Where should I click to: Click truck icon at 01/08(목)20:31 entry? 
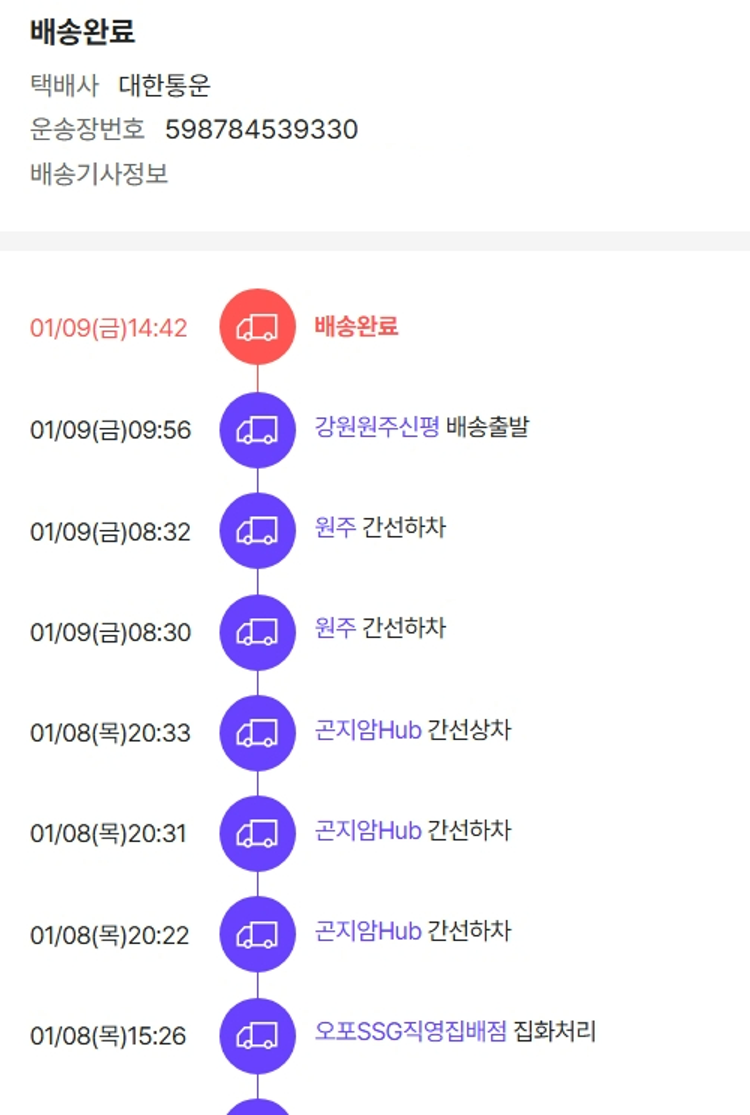(x=257, y=834)
